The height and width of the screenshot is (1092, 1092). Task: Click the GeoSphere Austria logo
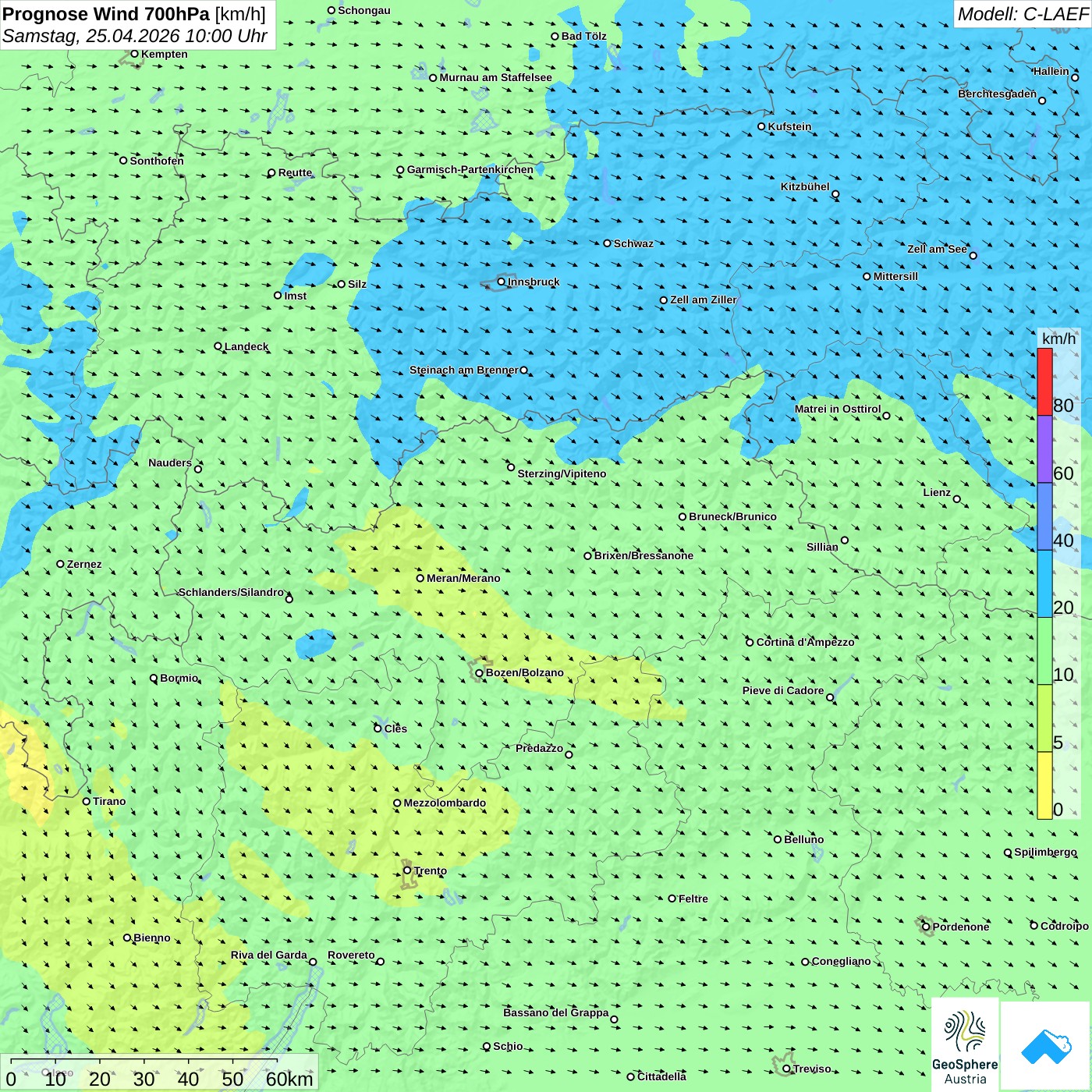pyautogui.click(x=965, y=1044)
